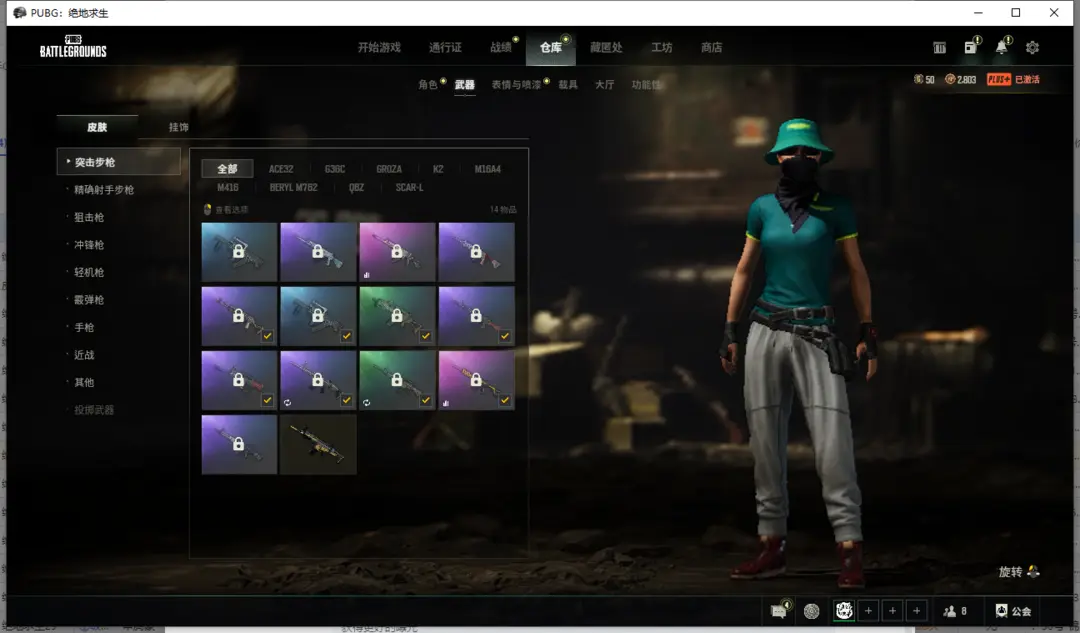The image size is (1080, 633).
Task: Select 其他 category
Action: [84, 382]
